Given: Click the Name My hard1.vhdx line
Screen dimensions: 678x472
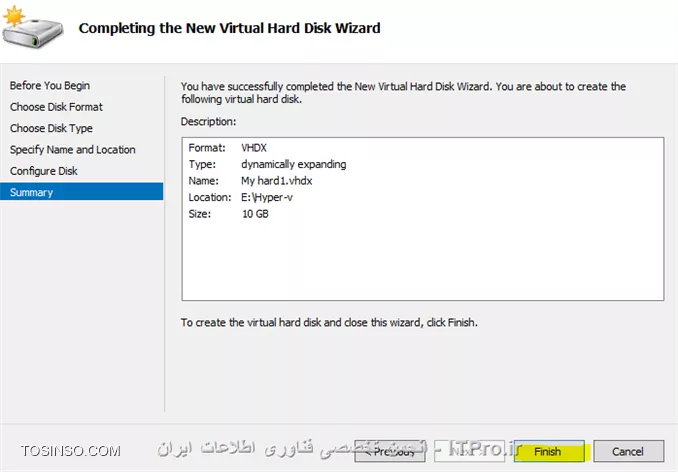Looking at the screenshot, I should [x=250, y=181].
